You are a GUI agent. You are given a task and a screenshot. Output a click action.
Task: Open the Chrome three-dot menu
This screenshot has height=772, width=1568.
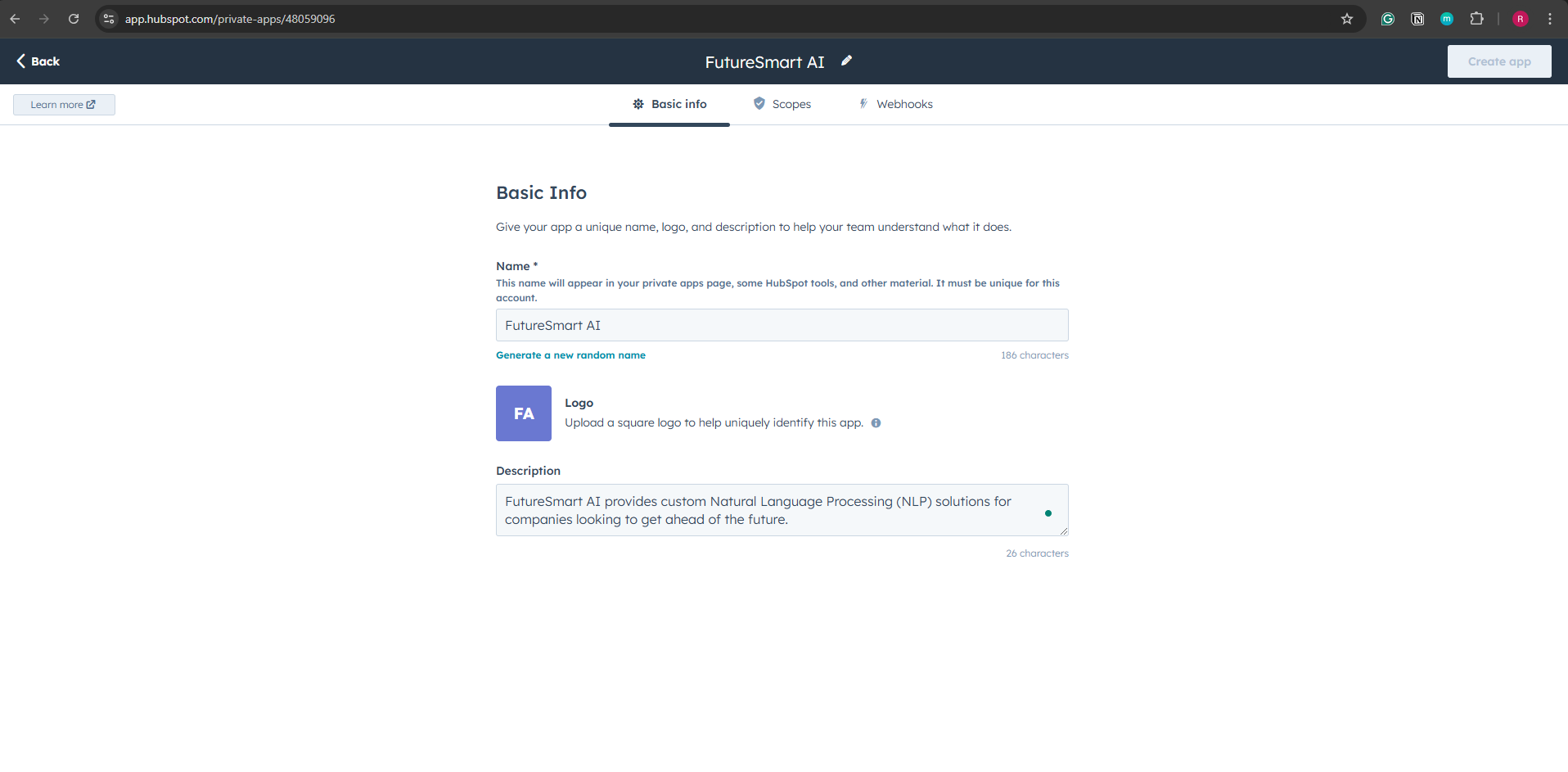click(x=1550, y=19)
